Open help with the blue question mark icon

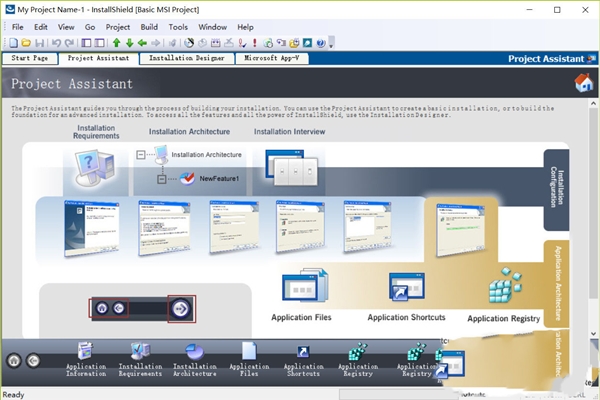(321, 43)
